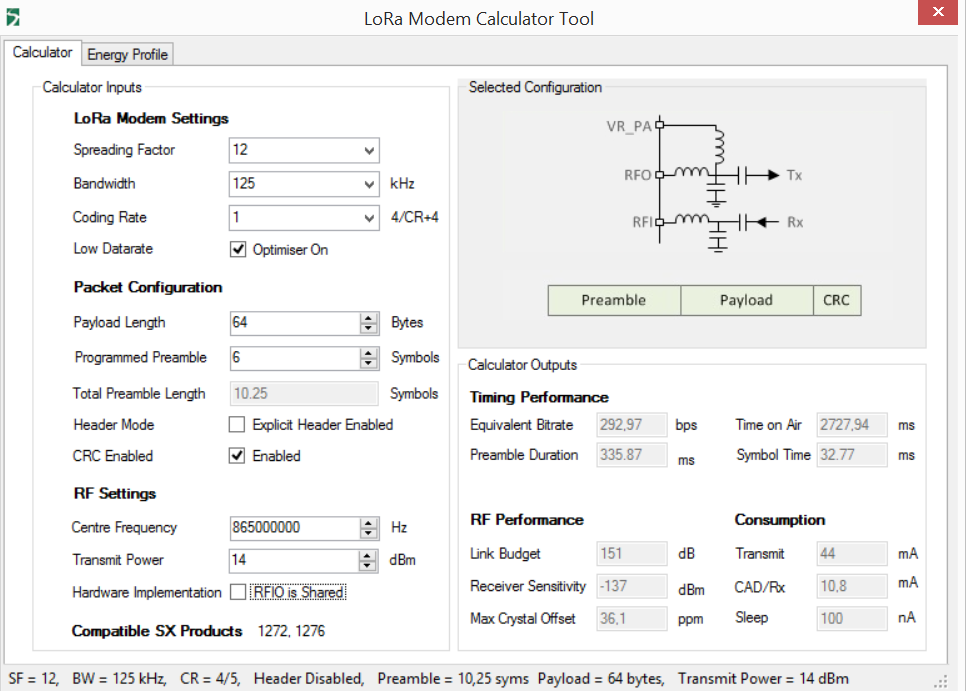Expand the Spreading Factor dropdown
The height and width of the screenshot is (691, 966).
[x=368, y=150]
